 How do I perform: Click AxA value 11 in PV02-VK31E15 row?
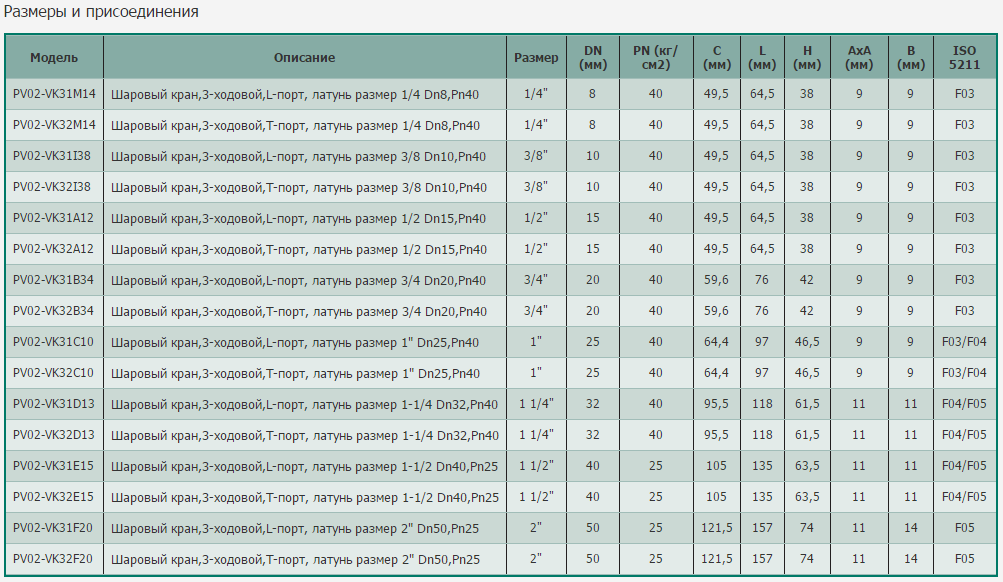[859, 466]
